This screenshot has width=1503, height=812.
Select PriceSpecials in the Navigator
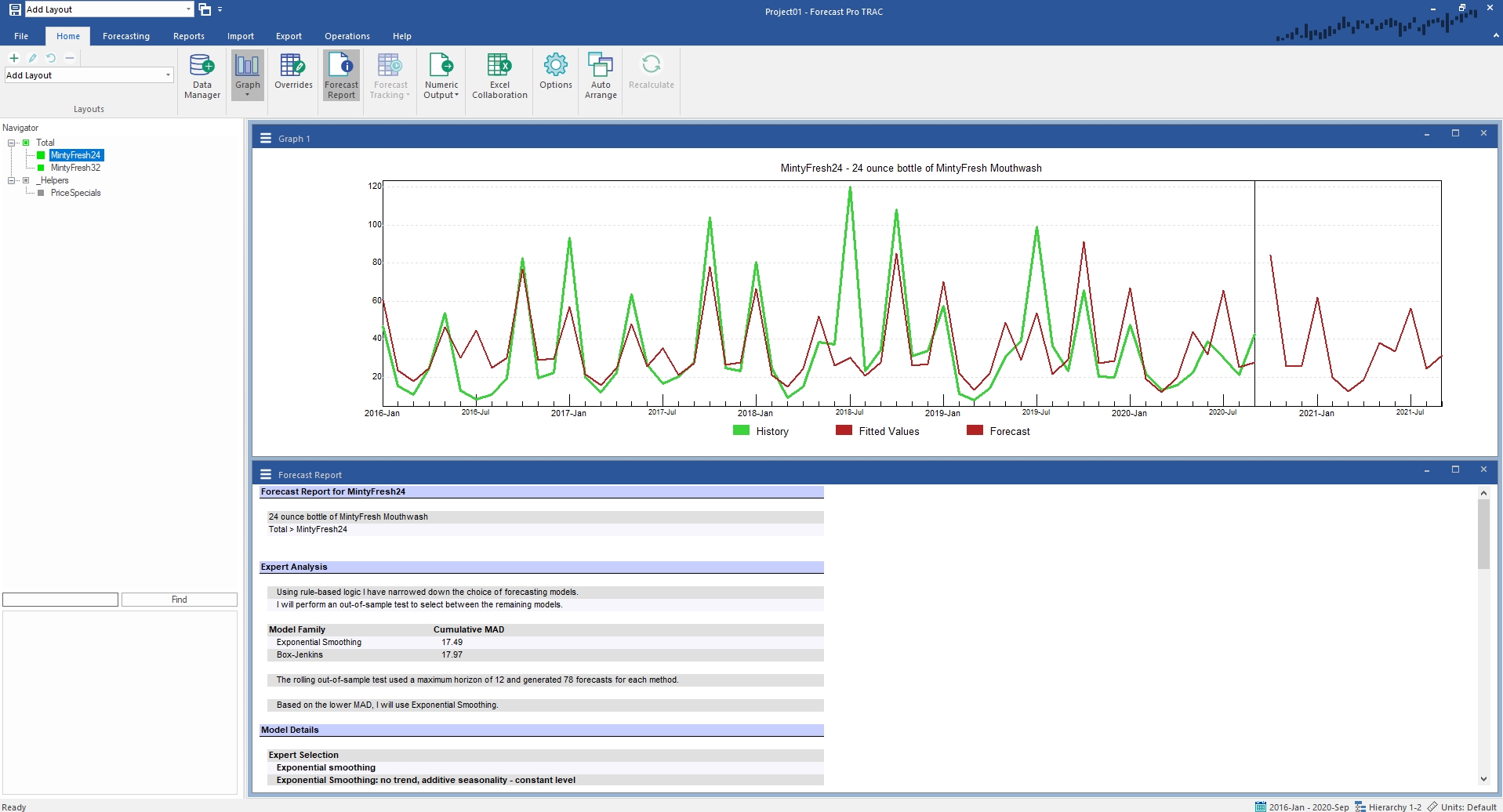(x=75, y=193)
